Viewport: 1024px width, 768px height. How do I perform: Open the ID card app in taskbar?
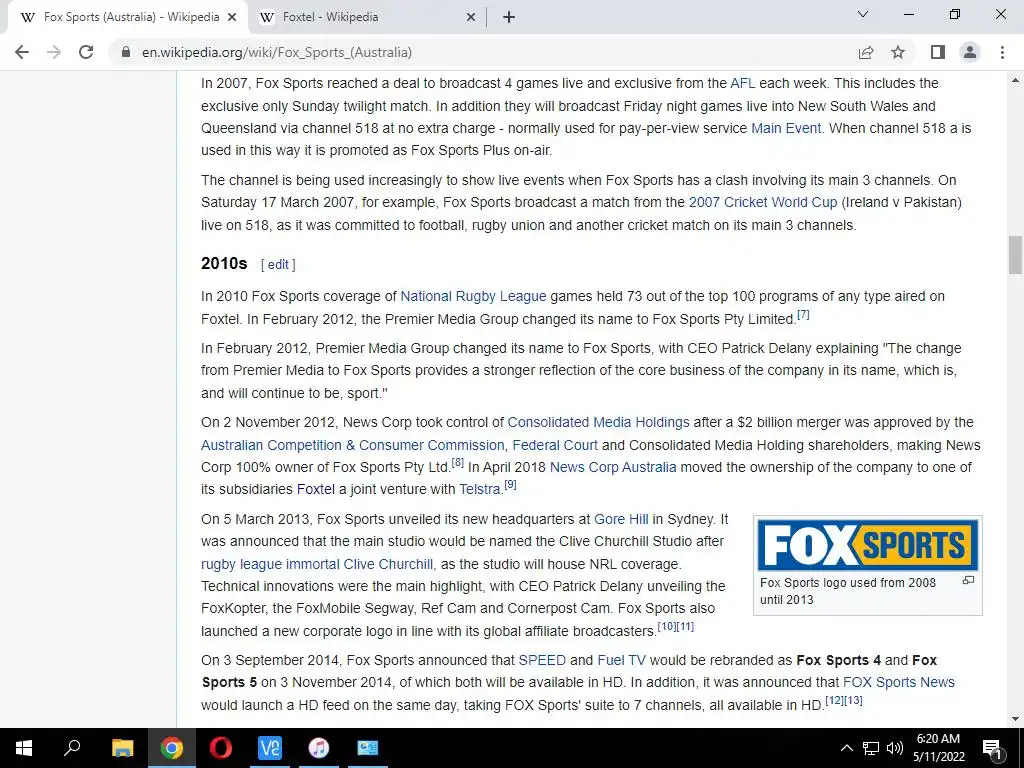tap(368, 748)
